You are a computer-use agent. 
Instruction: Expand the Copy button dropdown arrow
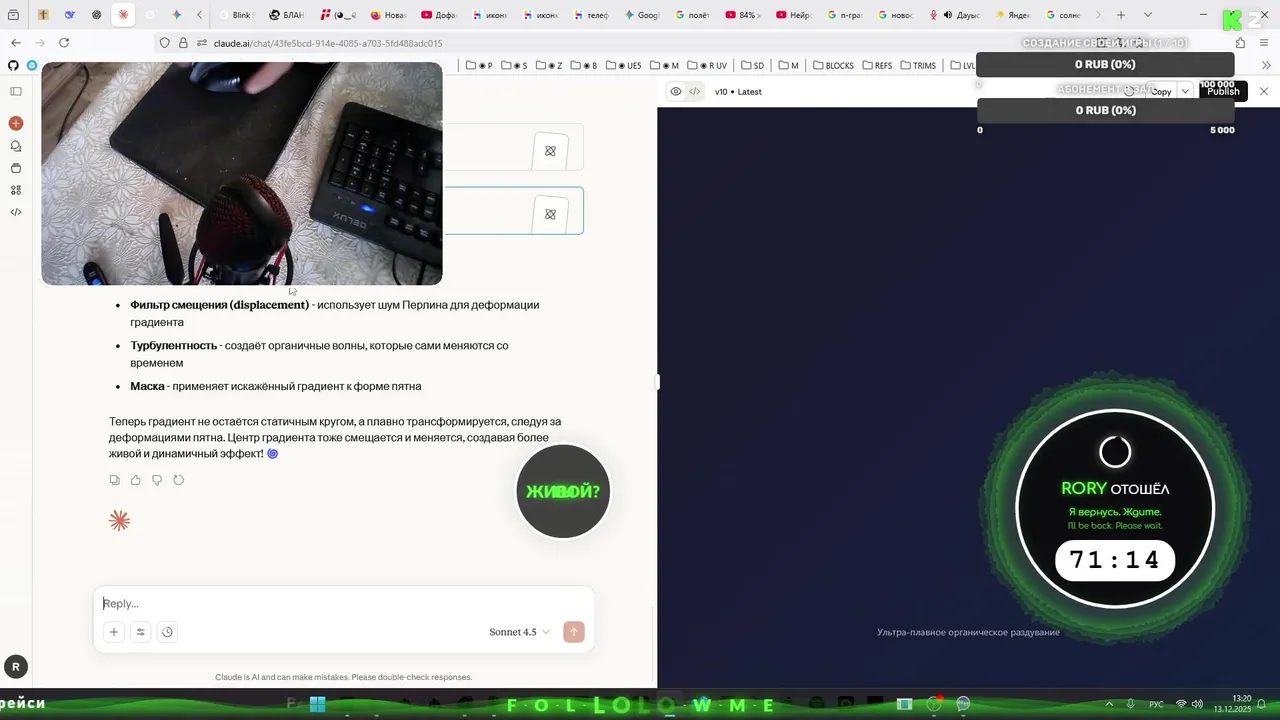click(x=1185, y=91)
